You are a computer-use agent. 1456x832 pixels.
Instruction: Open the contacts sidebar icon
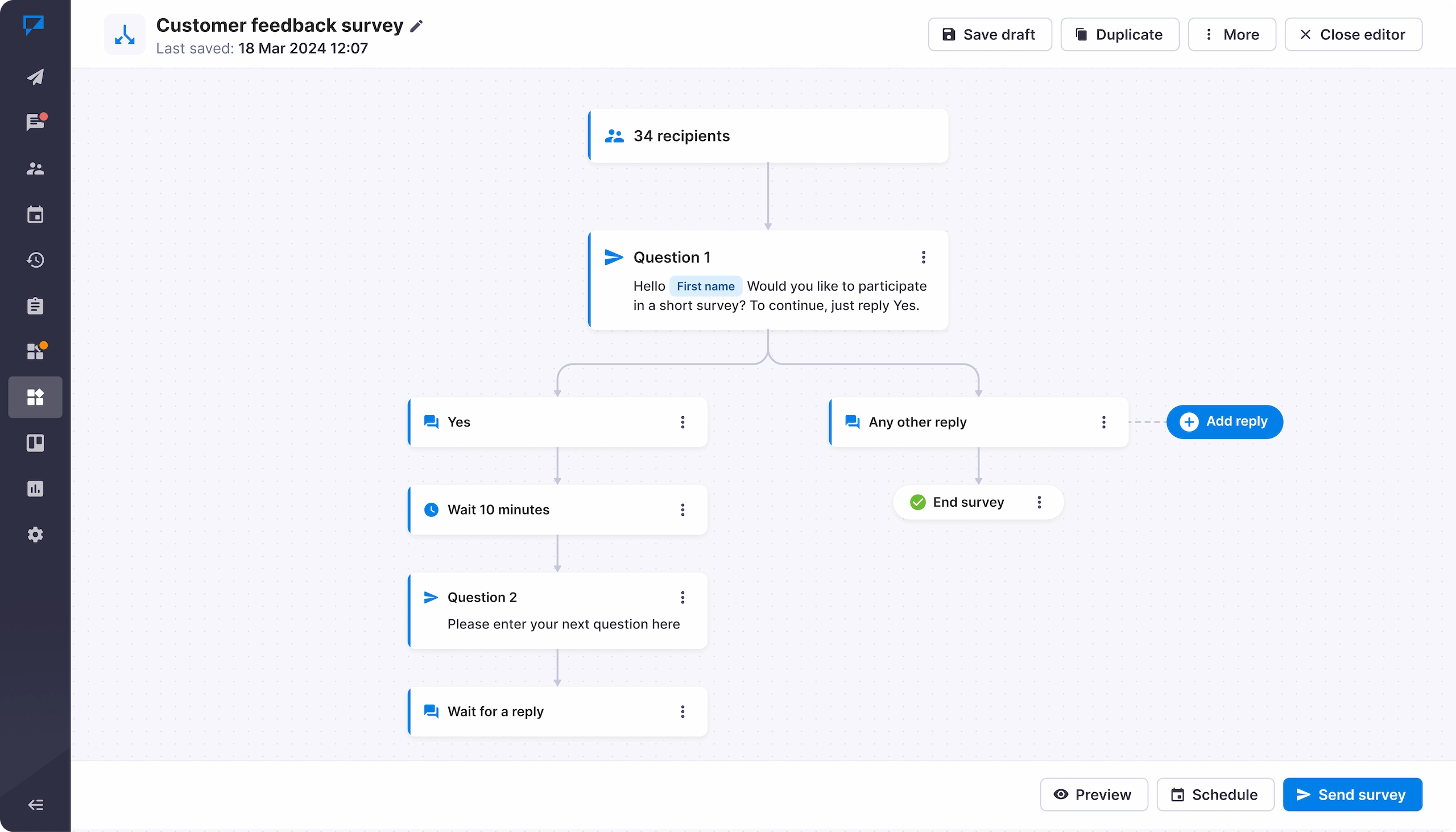pos(35,168)
